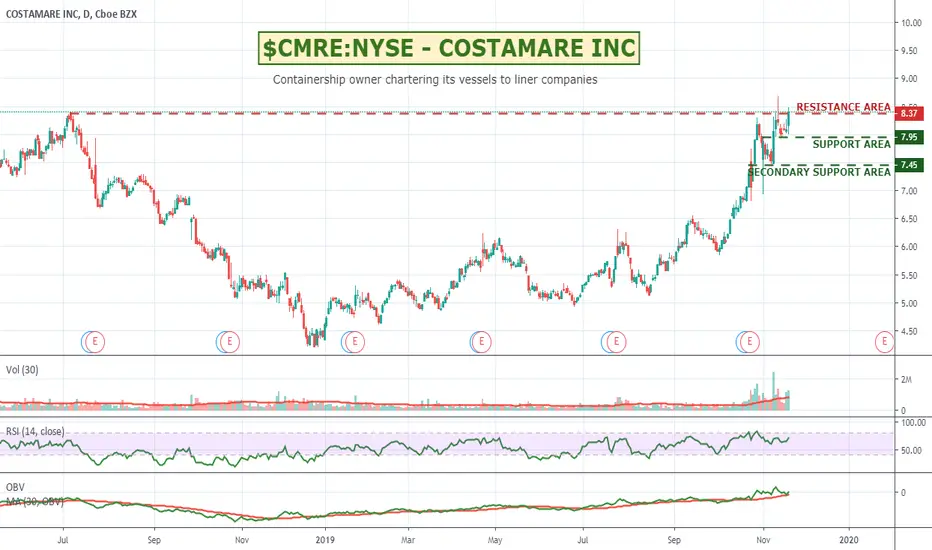Click the 5.00 price axis label
932x550 pixels.
[909, 303]
